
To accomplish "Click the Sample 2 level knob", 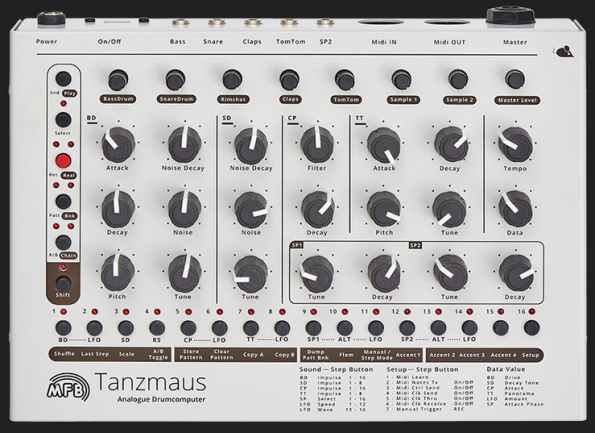I will pyautogui.click(x=458, y=79).
